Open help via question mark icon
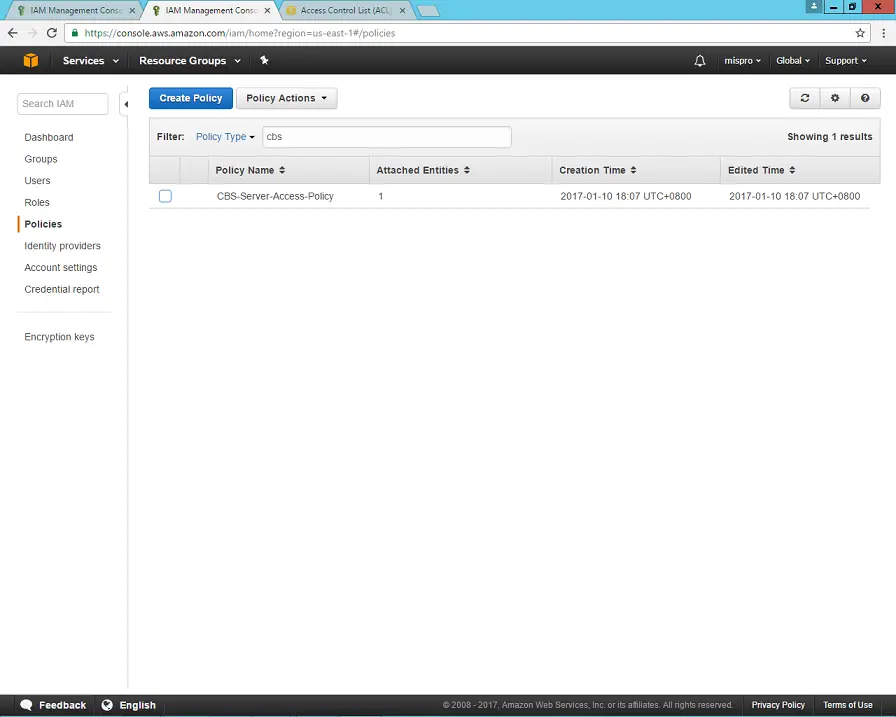Image resolution: width=896 pixels, height=717 pixels. click(865, 97)
